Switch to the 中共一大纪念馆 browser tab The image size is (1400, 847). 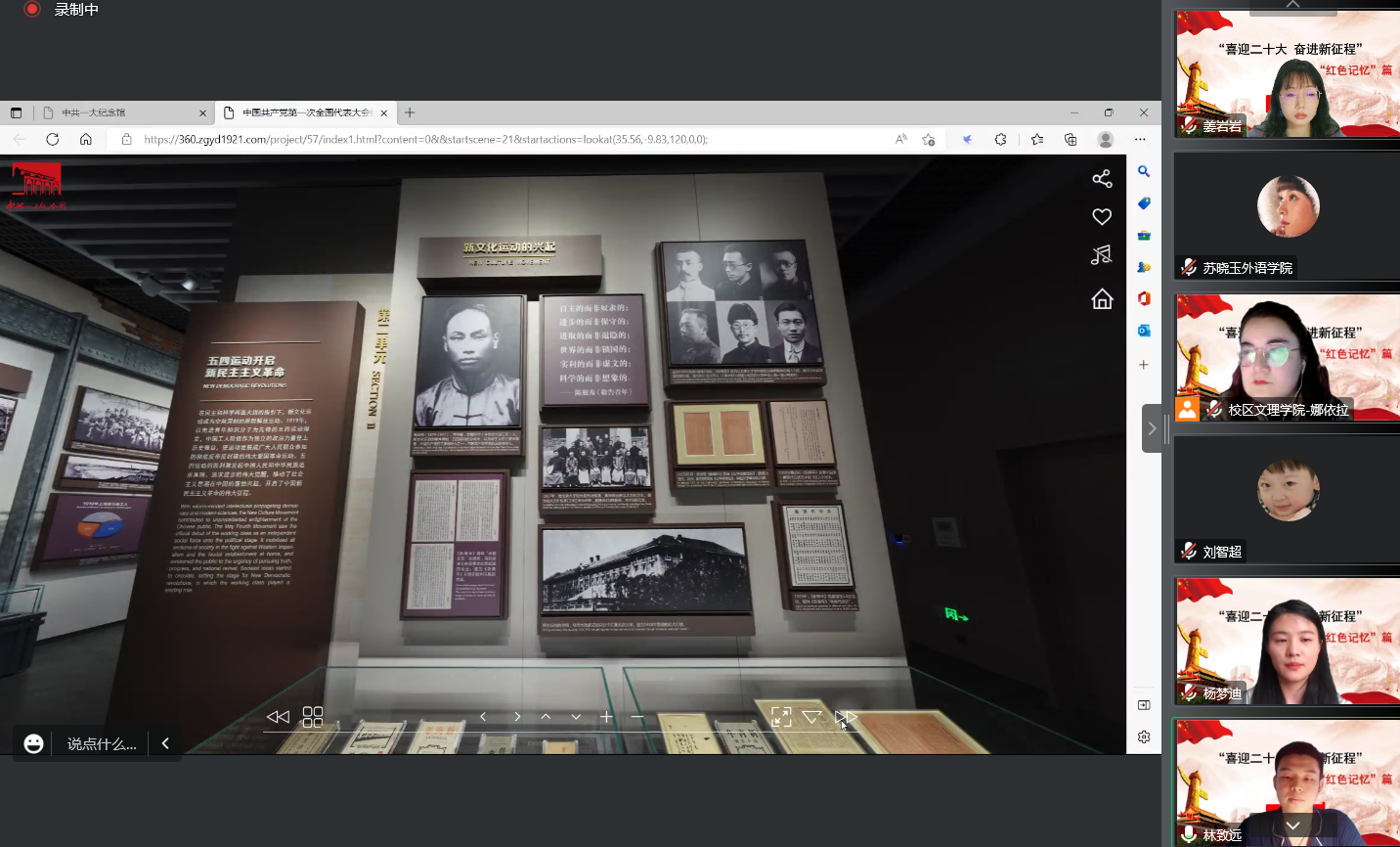click(x=117, y=112)
